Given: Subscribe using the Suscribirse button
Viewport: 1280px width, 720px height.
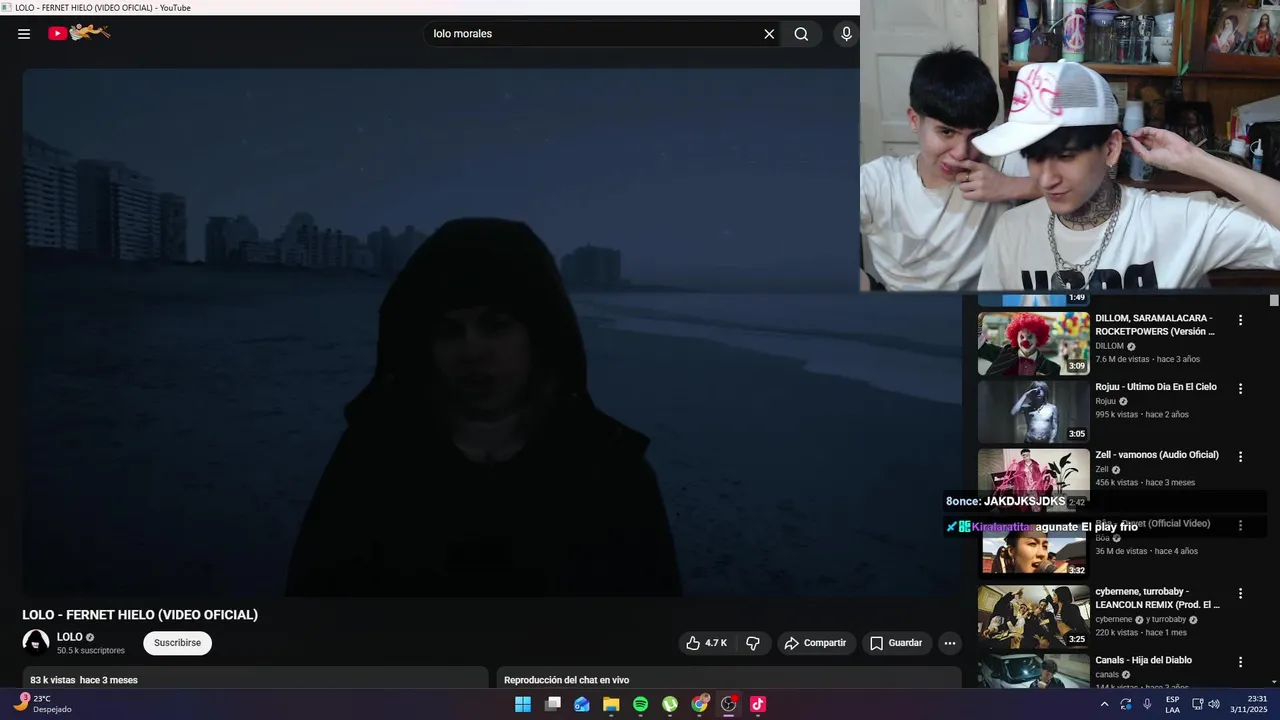Looking at the screenshot, I should coord(177,643).
